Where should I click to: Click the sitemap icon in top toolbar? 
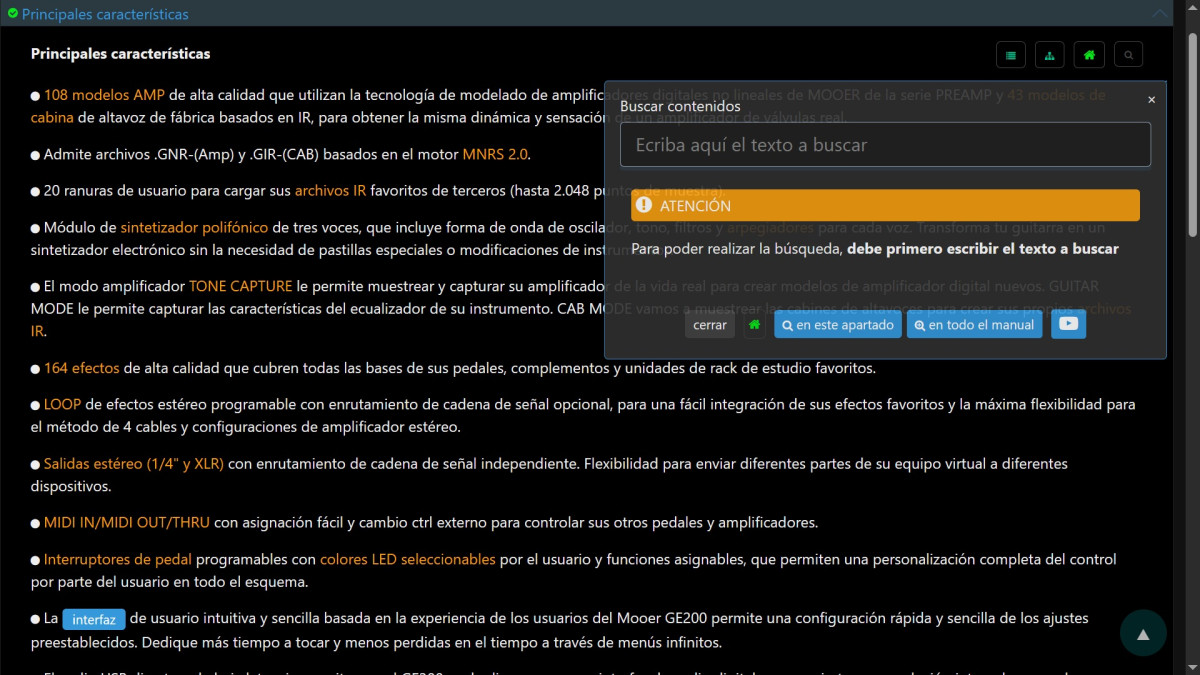[1049, 55]
